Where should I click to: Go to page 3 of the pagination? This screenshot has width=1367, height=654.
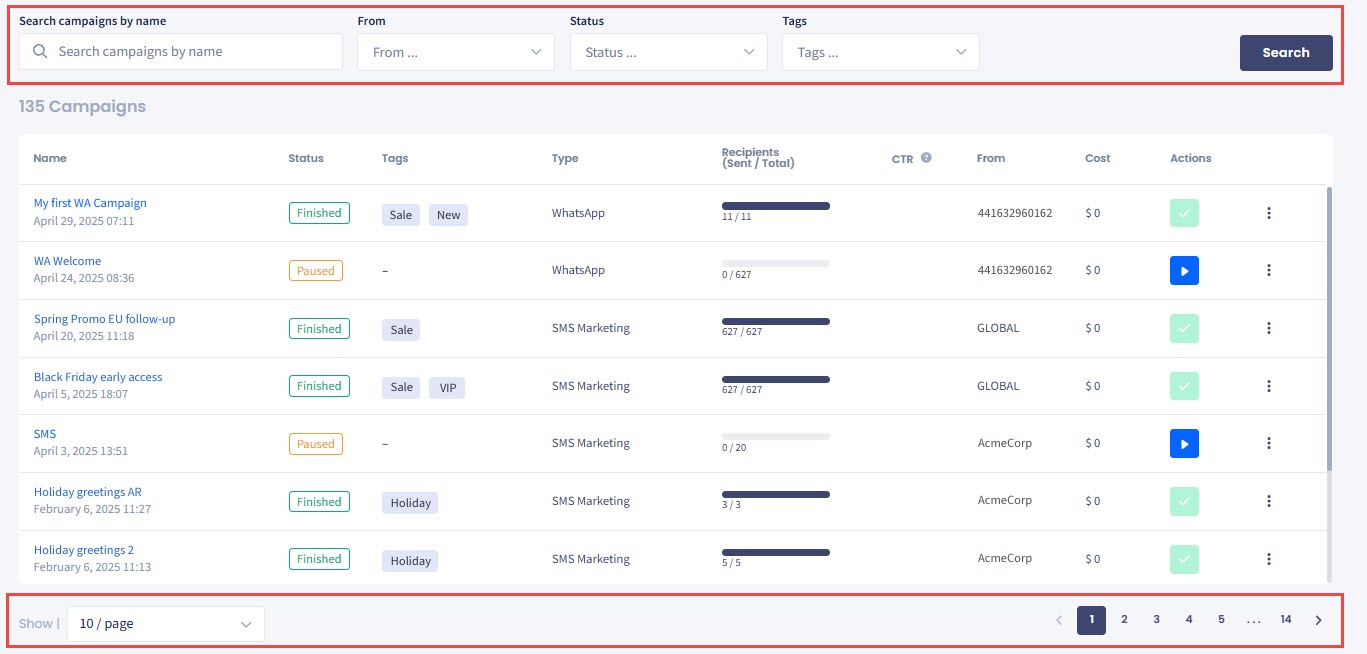click(x=1156, y=620)
